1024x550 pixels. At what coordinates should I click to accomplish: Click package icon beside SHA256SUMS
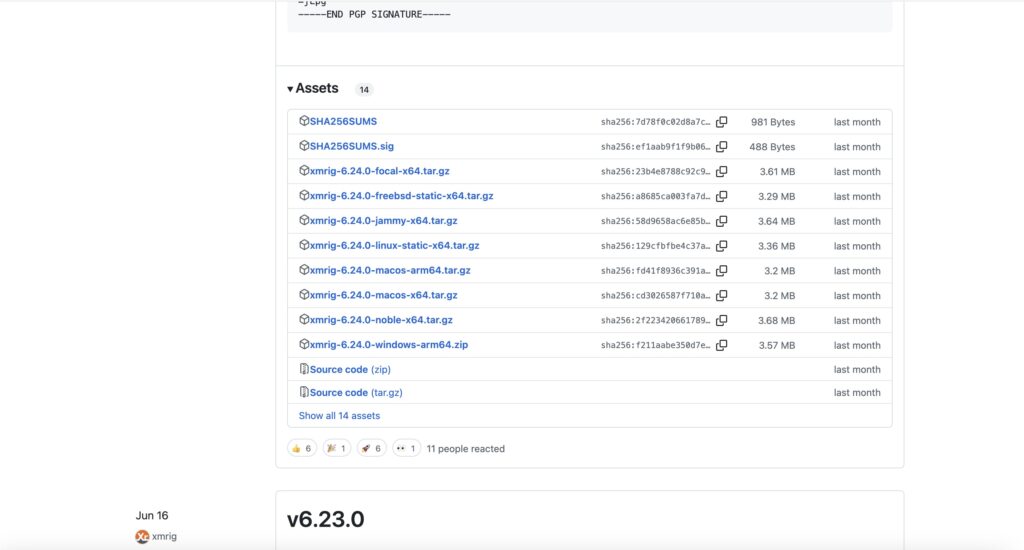(304, 121)
